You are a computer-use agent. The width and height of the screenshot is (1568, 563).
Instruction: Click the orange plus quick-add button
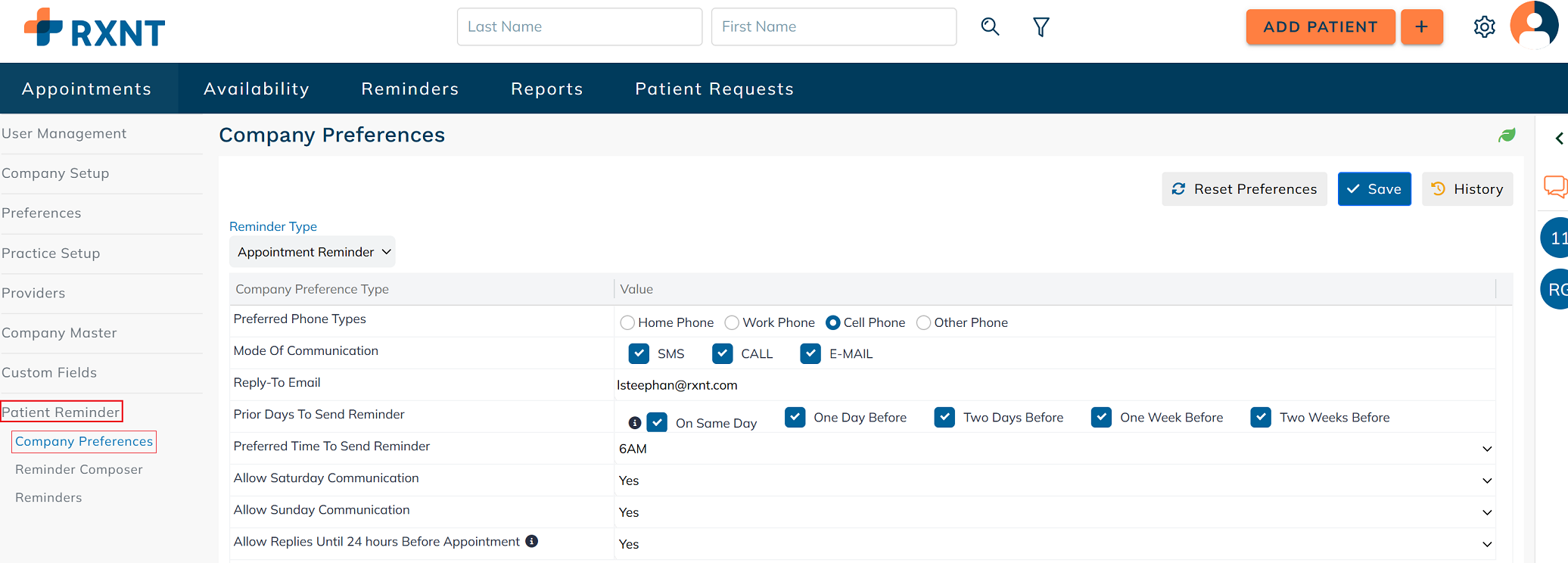1422,27
